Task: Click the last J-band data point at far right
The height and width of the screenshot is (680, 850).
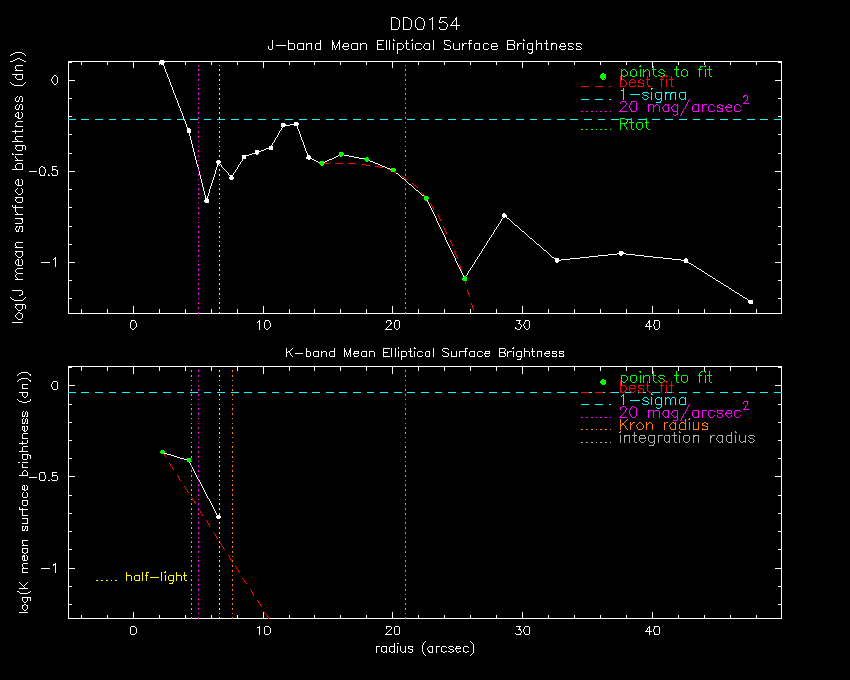Action: point(750,302)
